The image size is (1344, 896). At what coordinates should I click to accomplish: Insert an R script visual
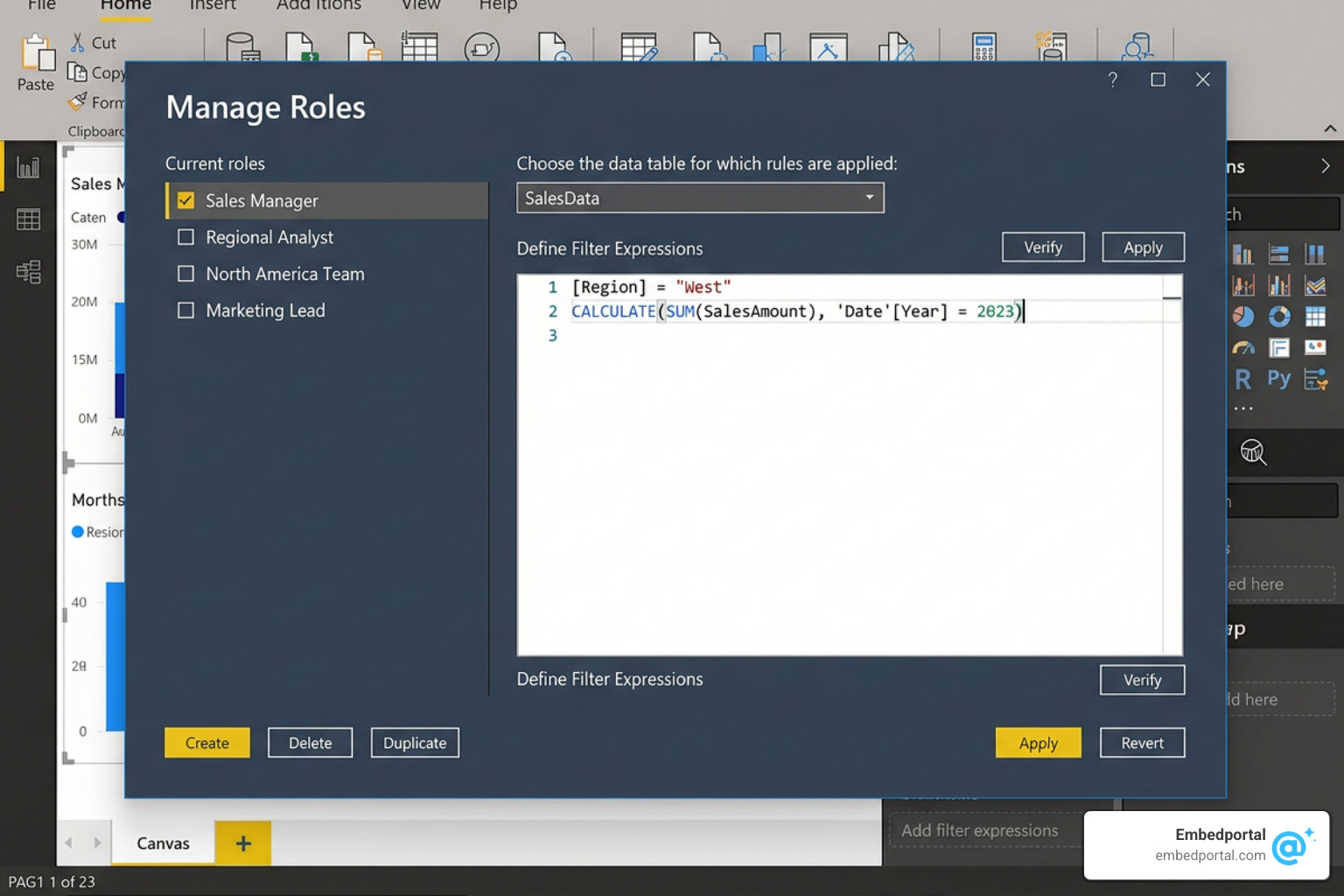click(x=1243, y=379)
